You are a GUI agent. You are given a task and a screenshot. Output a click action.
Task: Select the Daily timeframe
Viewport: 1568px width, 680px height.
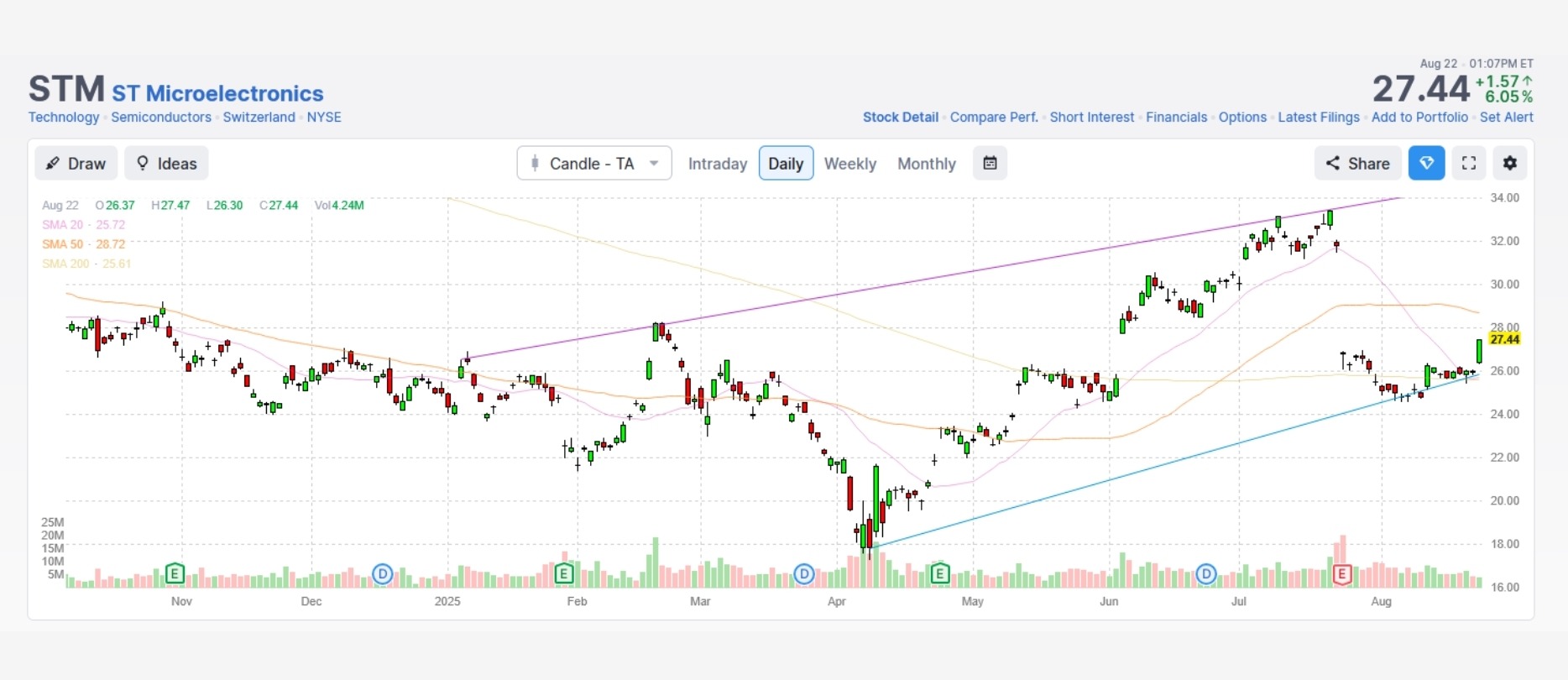(x=786, y=164)
